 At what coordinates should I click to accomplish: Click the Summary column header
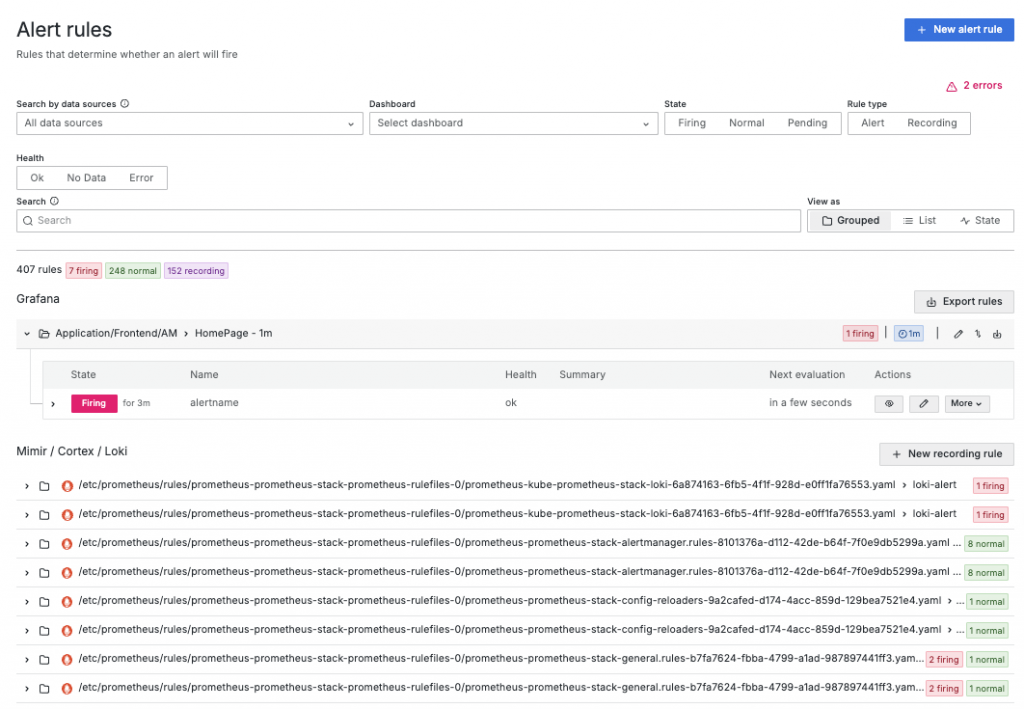[x=582, y=375]
